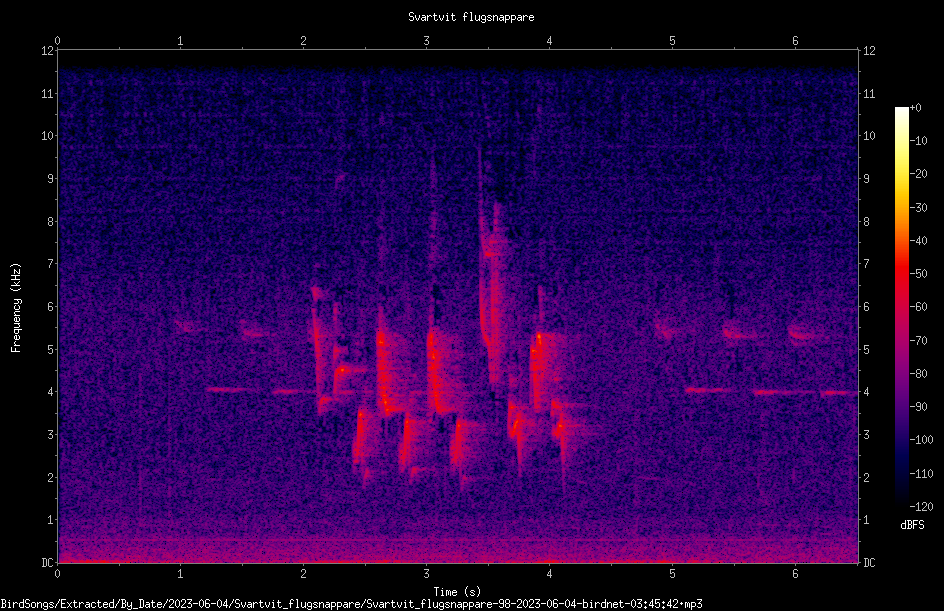The image size is (944, 611).
Task: Select the 5 second mark on top time axis
Action: coord(672,41)
